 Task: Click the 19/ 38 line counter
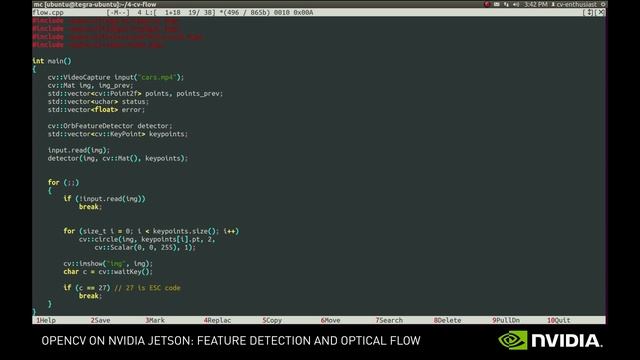(201, 13)
